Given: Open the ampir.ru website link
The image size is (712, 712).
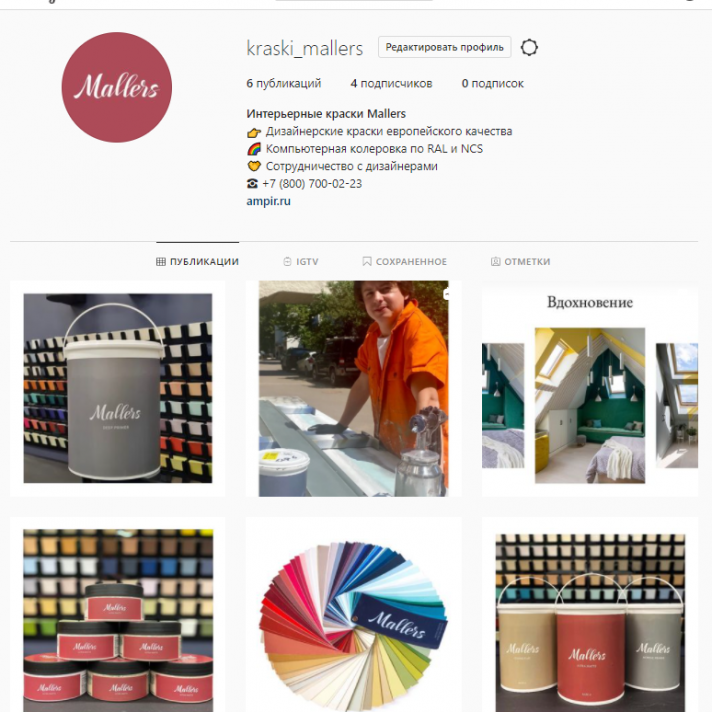Looking at the screenshot, I should coord(268,201).
